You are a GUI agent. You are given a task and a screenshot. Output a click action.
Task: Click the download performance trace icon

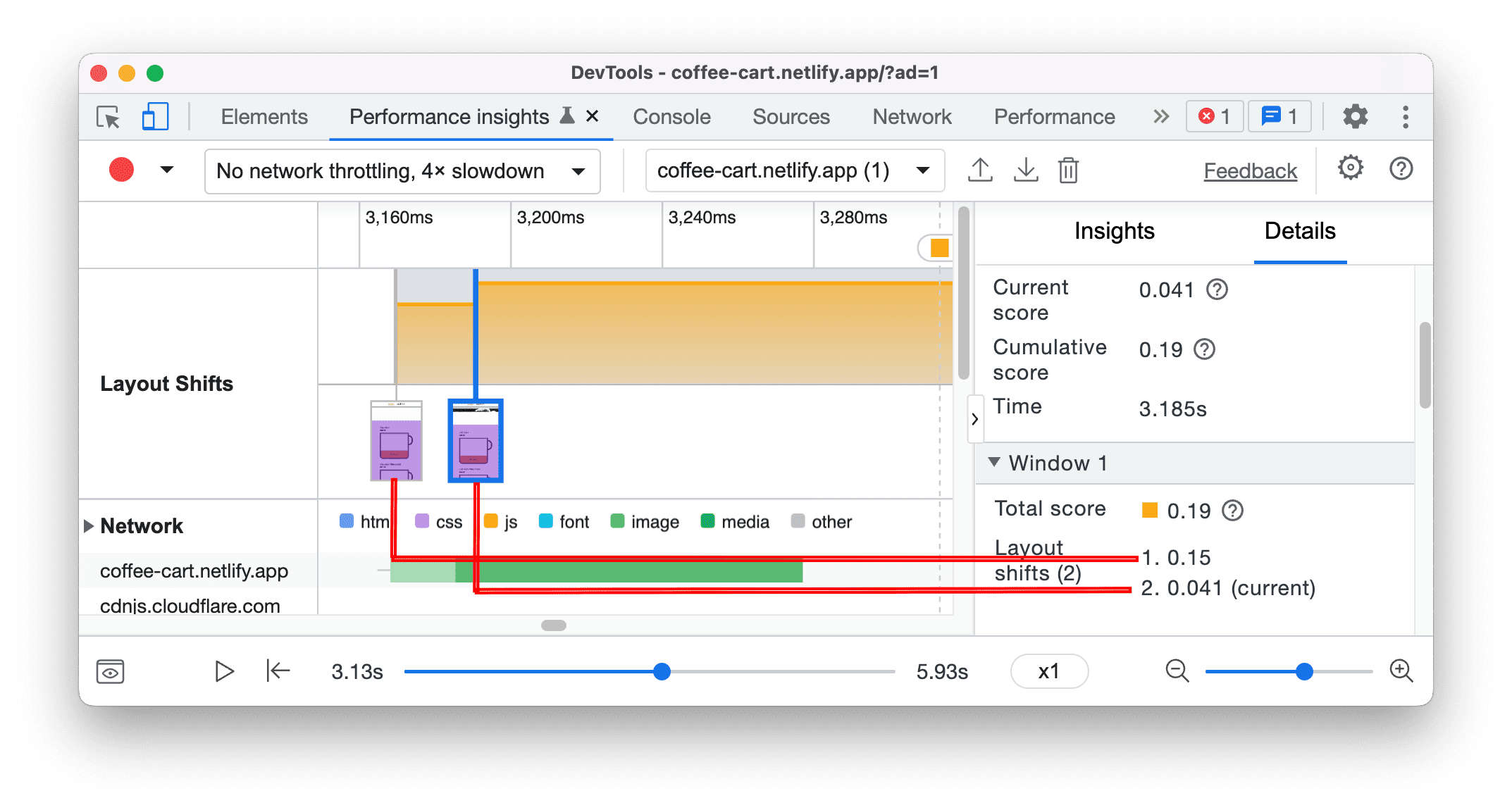pyautogui.click(x=1024, y=168)
